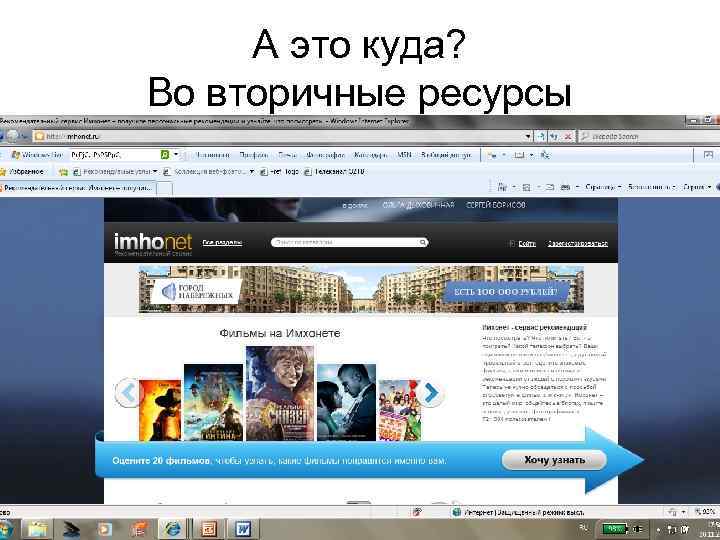Viewport: 720px width, 540px height.
Task: Open the address bar history dropdown
Action: 529,136
